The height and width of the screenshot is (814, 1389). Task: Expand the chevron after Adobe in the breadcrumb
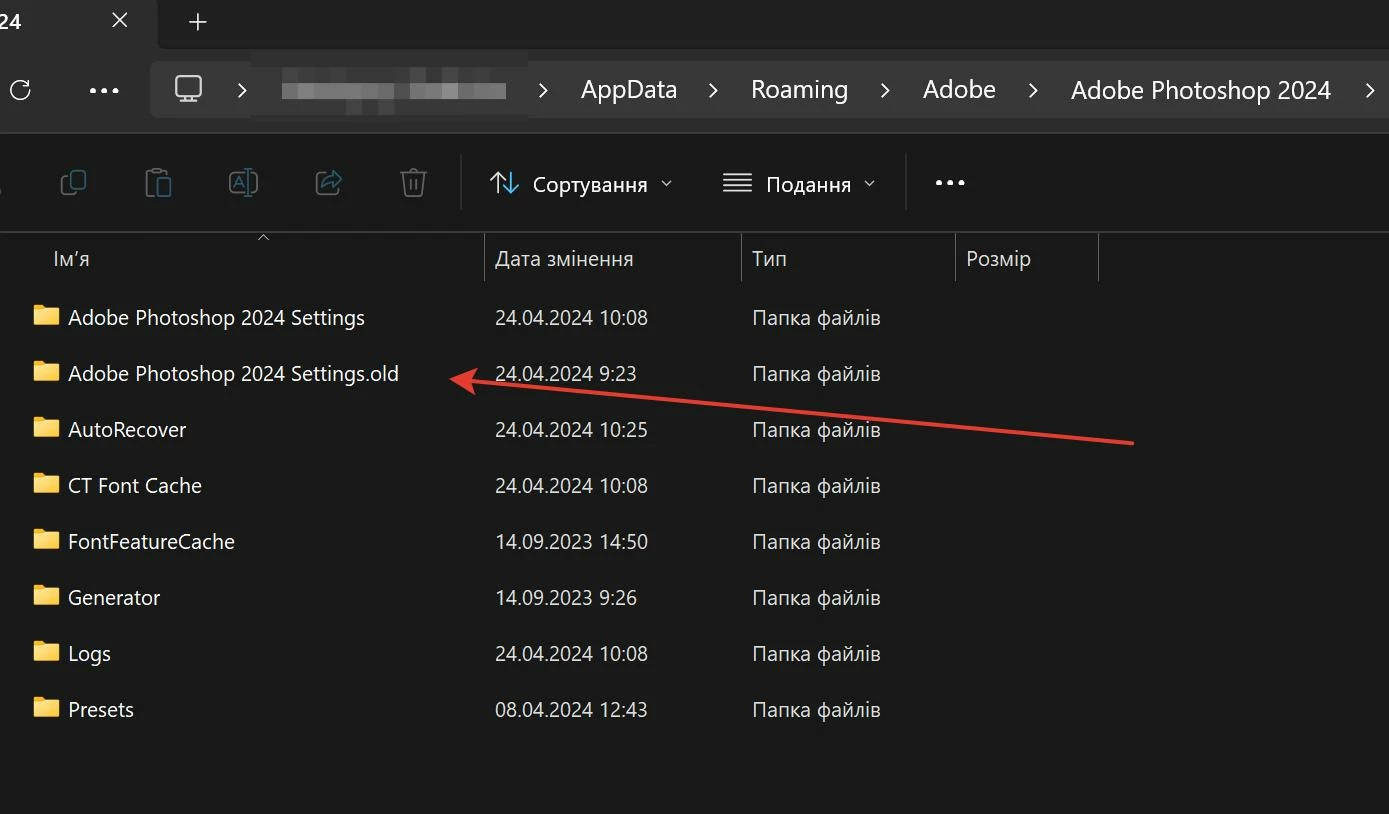pyautogui.click(x=1033, y=90)
